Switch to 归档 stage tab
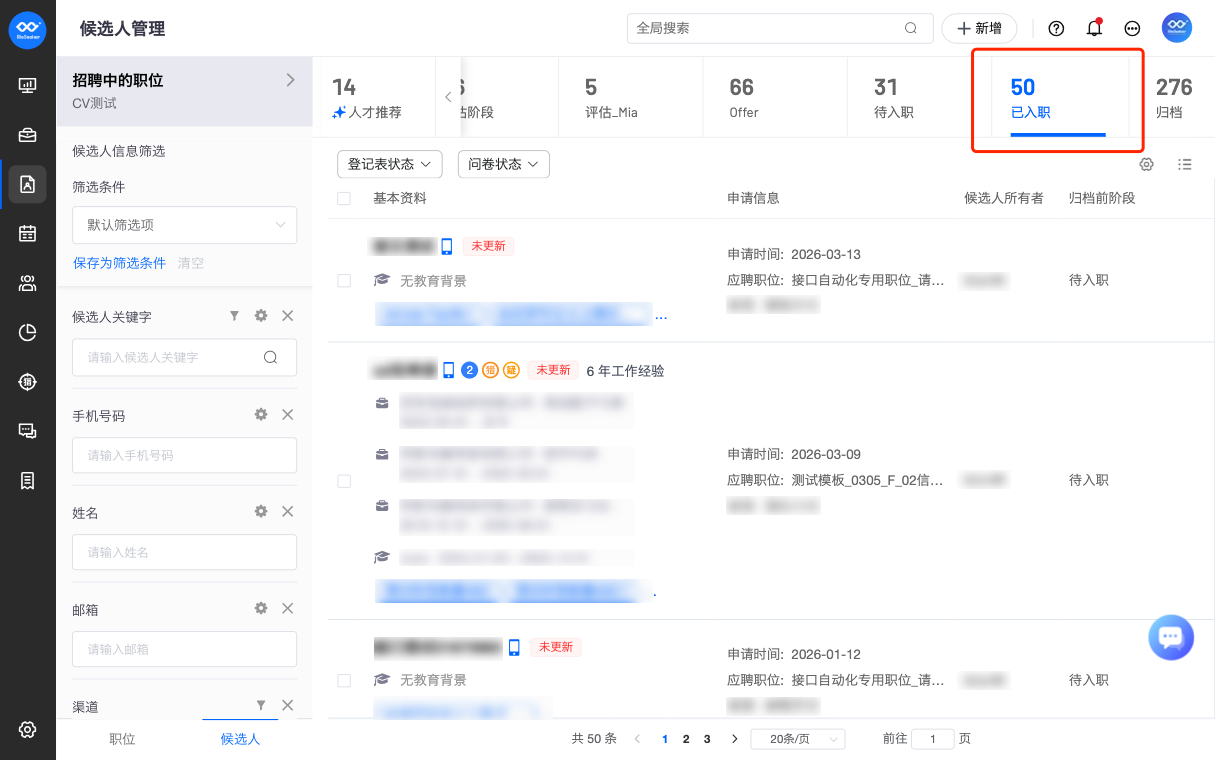Image resolution: width=1215 pixels, height=760 pixels. click(x=1173, y=98)
